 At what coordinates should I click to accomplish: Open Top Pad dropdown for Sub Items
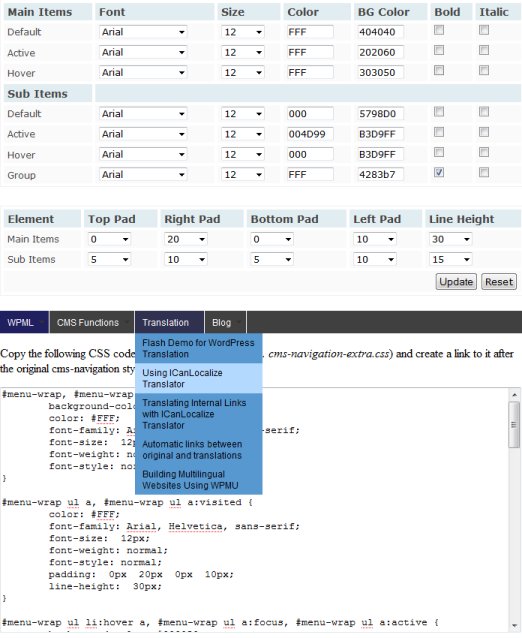pos(109,260)
